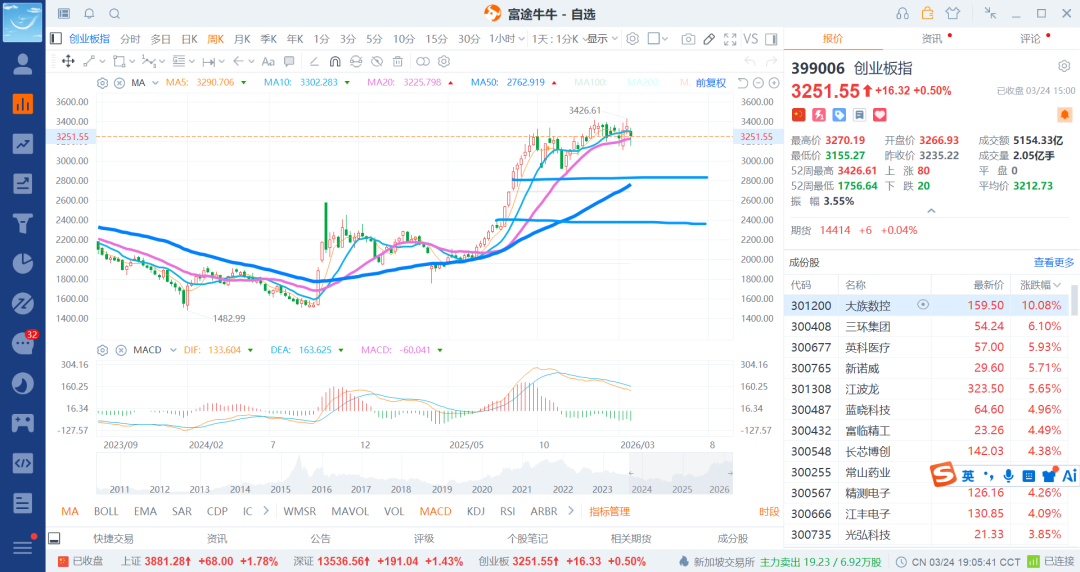Open VS compare function

coord(751,39)
